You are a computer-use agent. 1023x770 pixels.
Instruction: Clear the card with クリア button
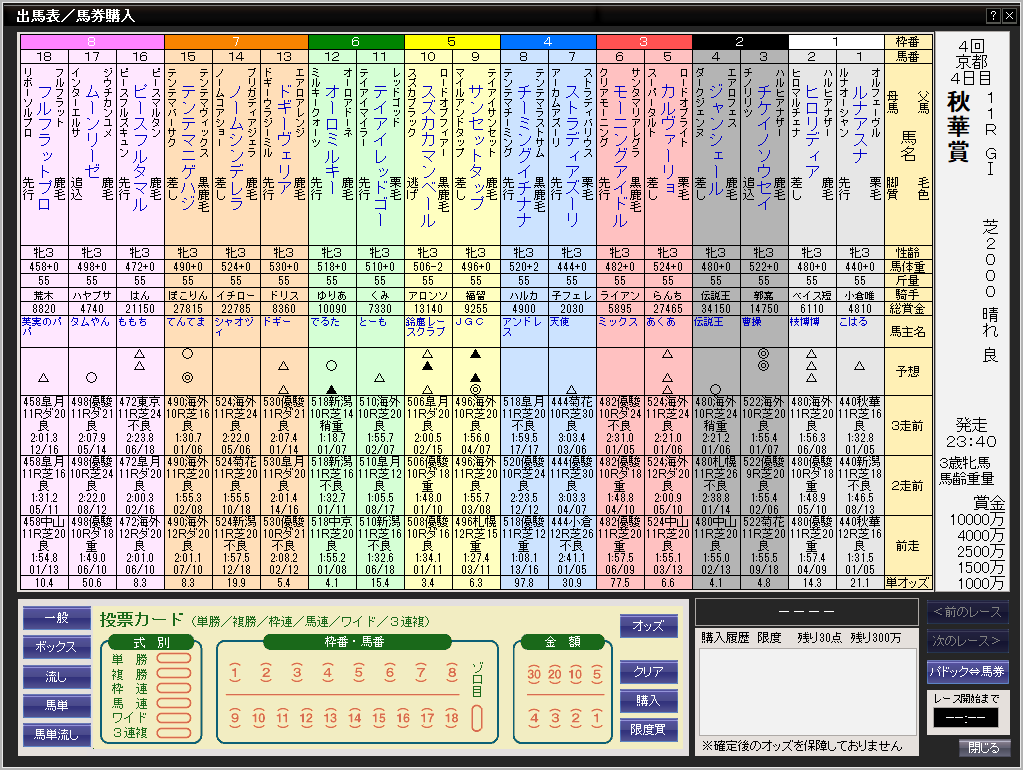648,671
